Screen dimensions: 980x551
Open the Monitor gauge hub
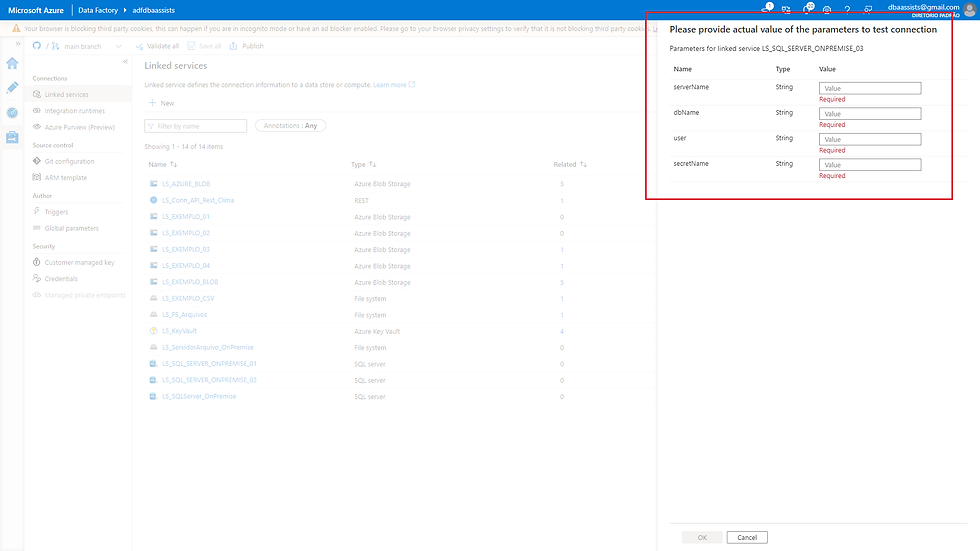pyautogui.click(x=12, y=112)
